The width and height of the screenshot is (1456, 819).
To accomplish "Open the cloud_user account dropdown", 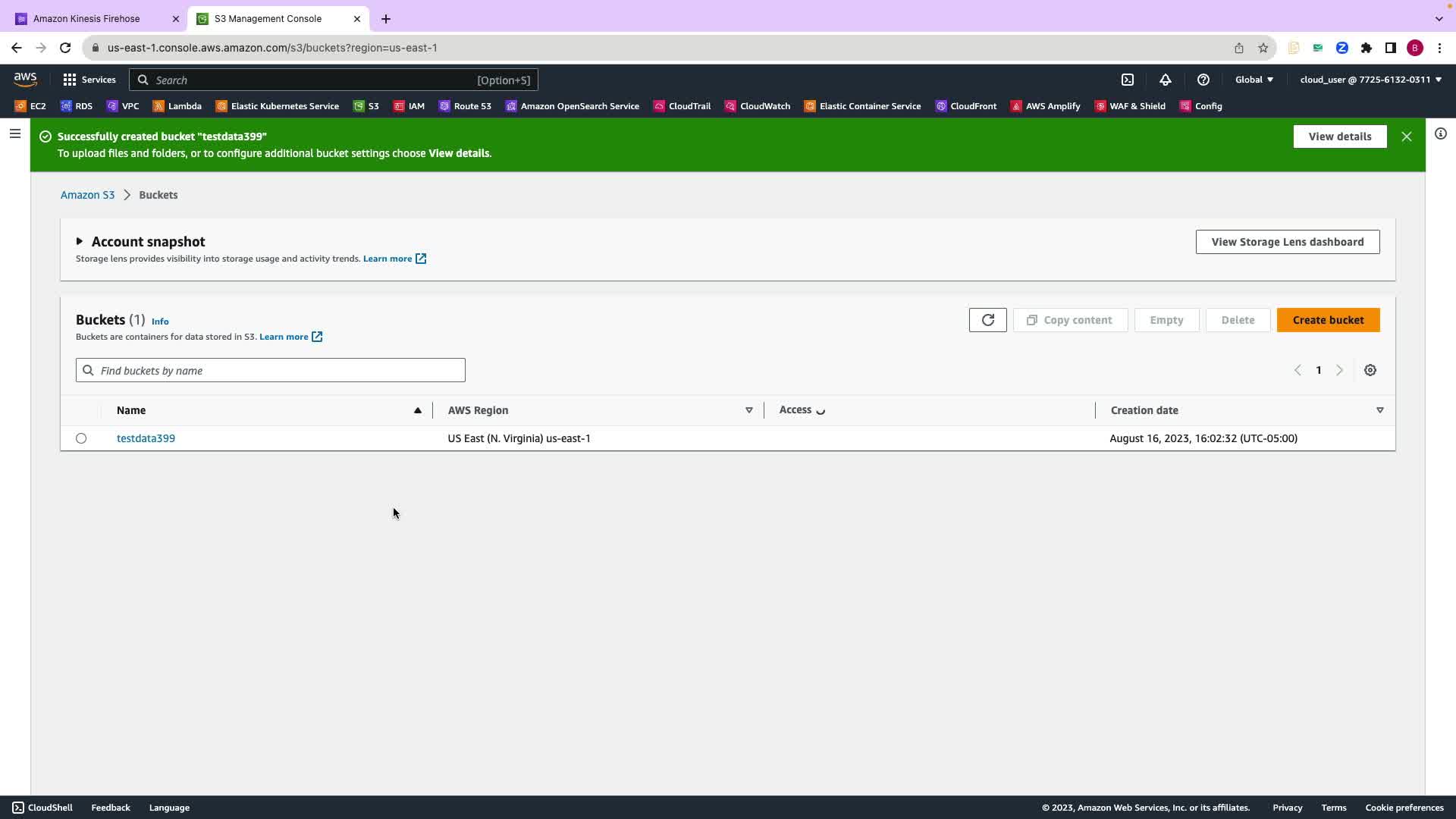I will pos(1370,80).
